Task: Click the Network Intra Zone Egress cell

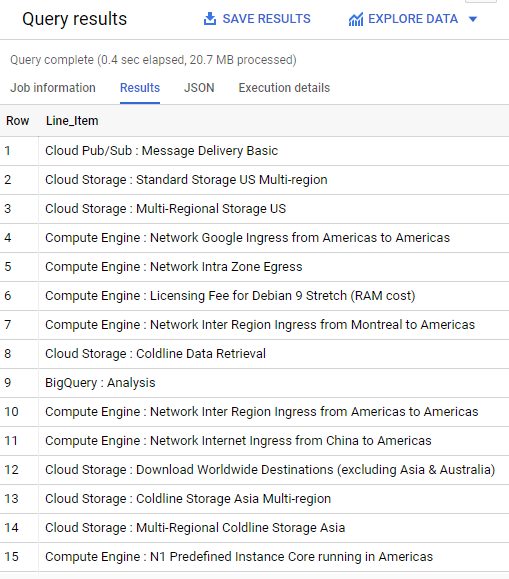Action: [174, 267]
